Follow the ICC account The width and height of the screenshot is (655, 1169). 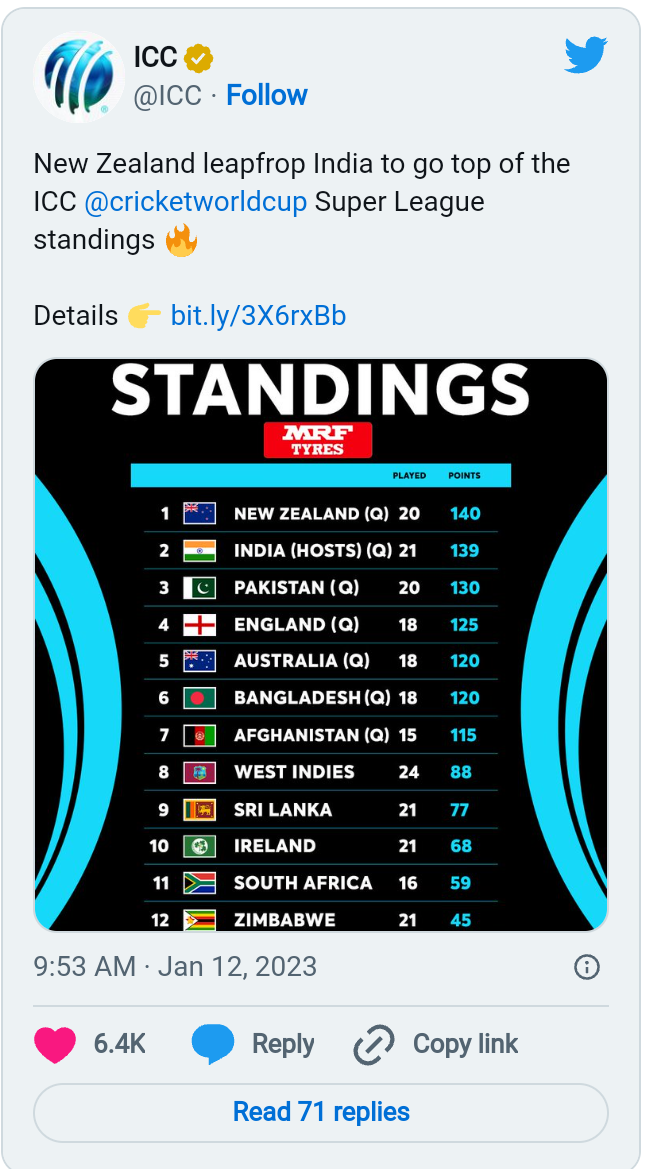[x=267, y=95]
